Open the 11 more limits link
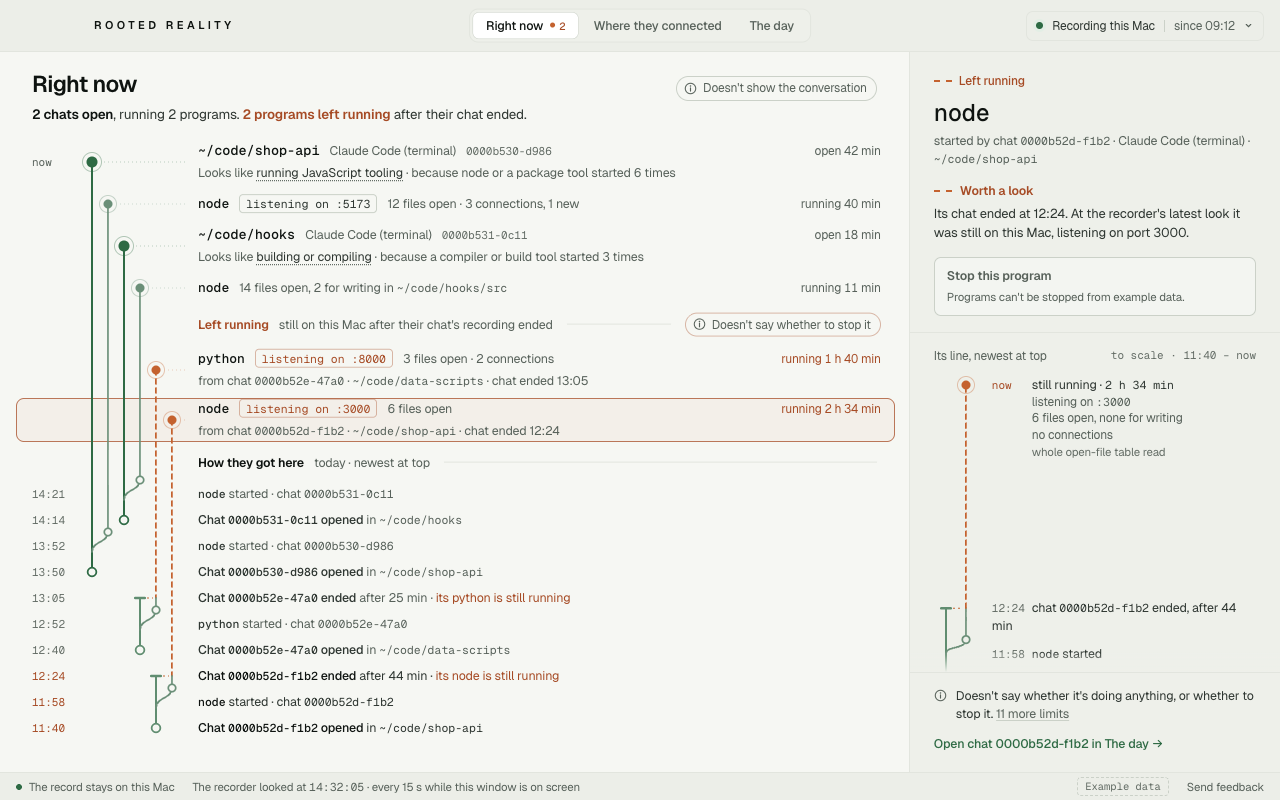 coord(1032,714)
